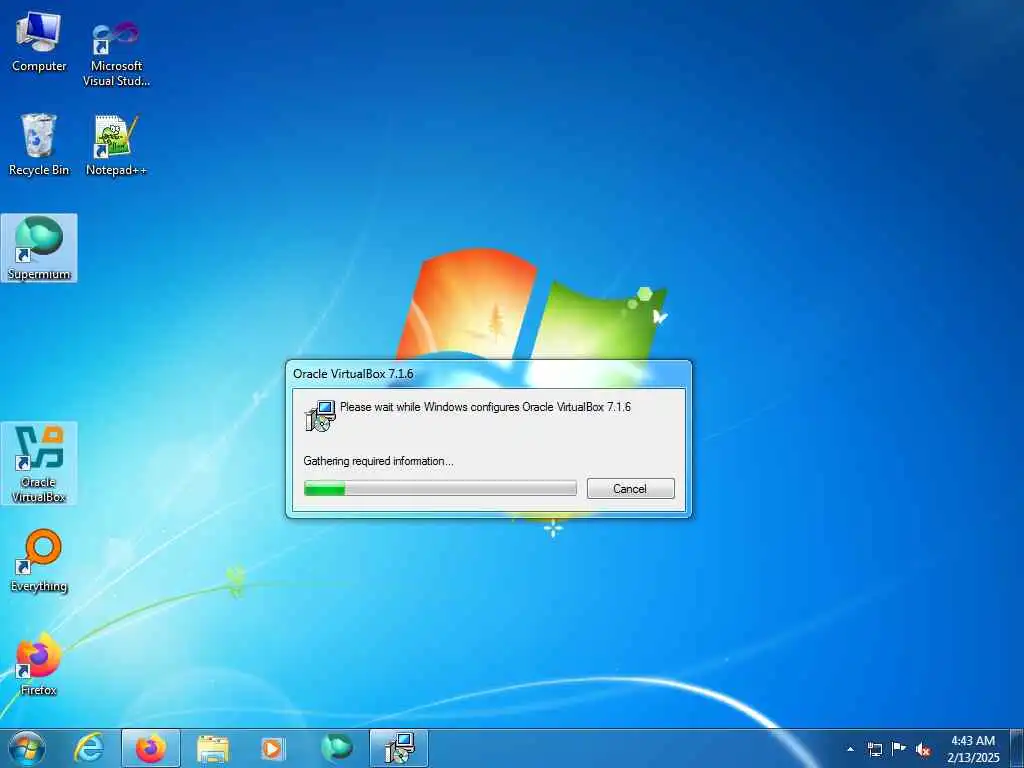Viewport: 1024px width, 768px height.
Task: Show hidden system tray icons arrow
Action: point(850,749)
